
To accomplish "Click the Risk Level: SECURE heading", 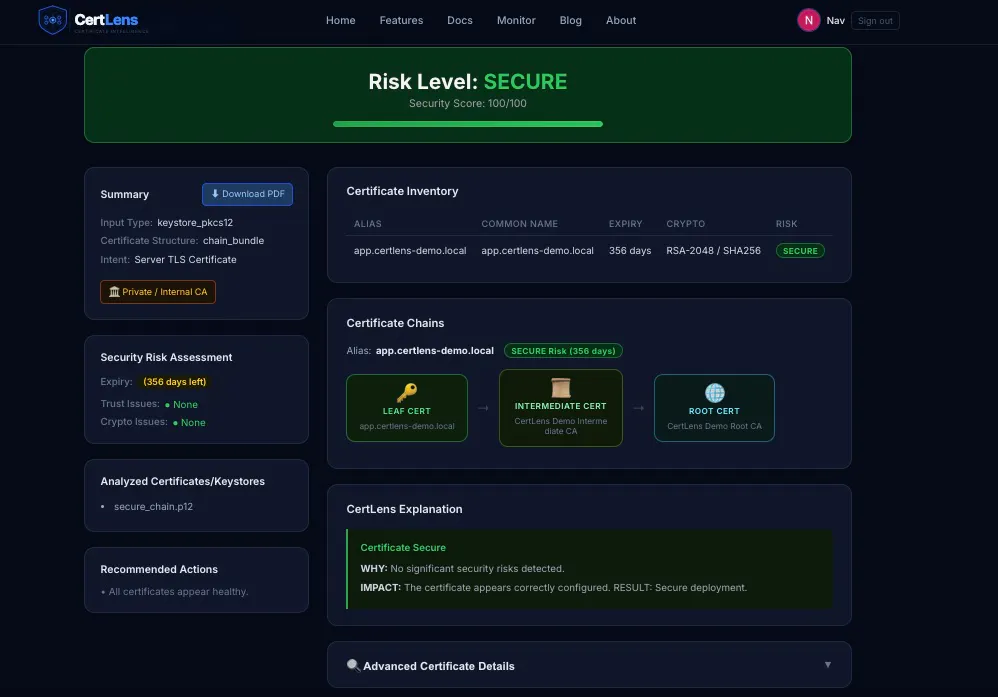I will click(468, 81).
